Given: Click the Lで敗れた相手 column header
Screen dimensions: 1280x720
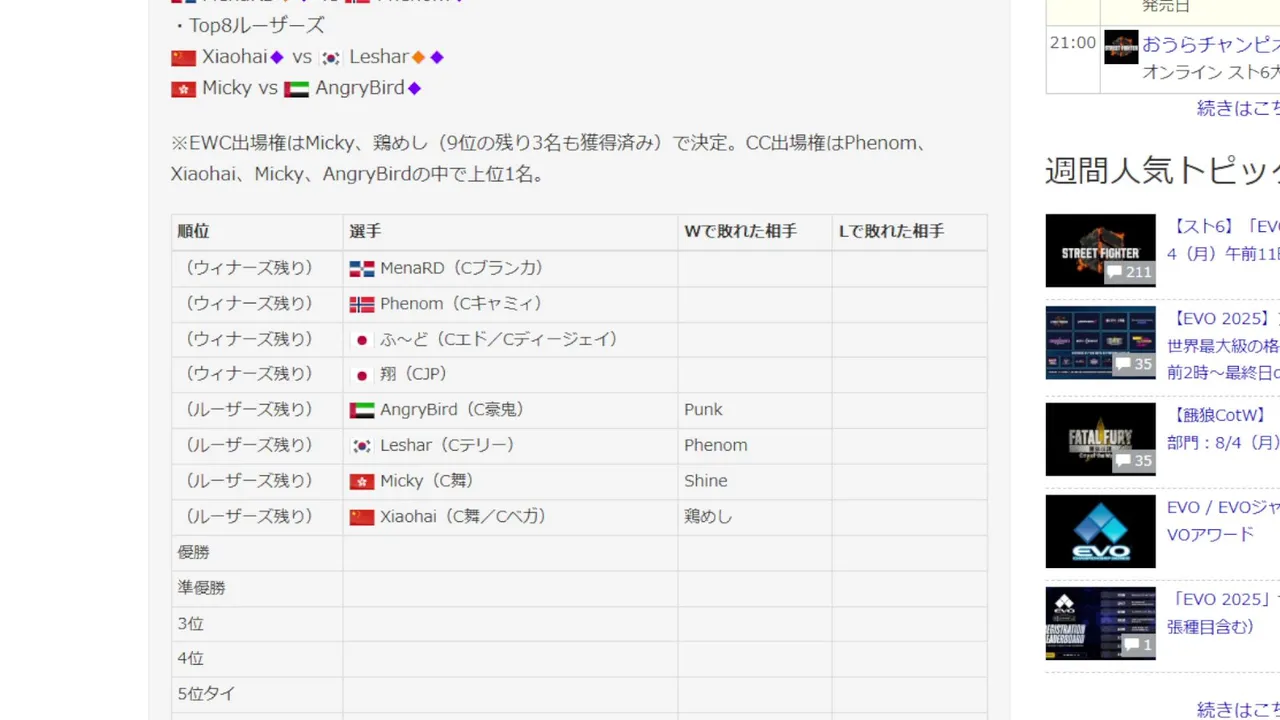Looking at the screenshot, I should point(909,232).
